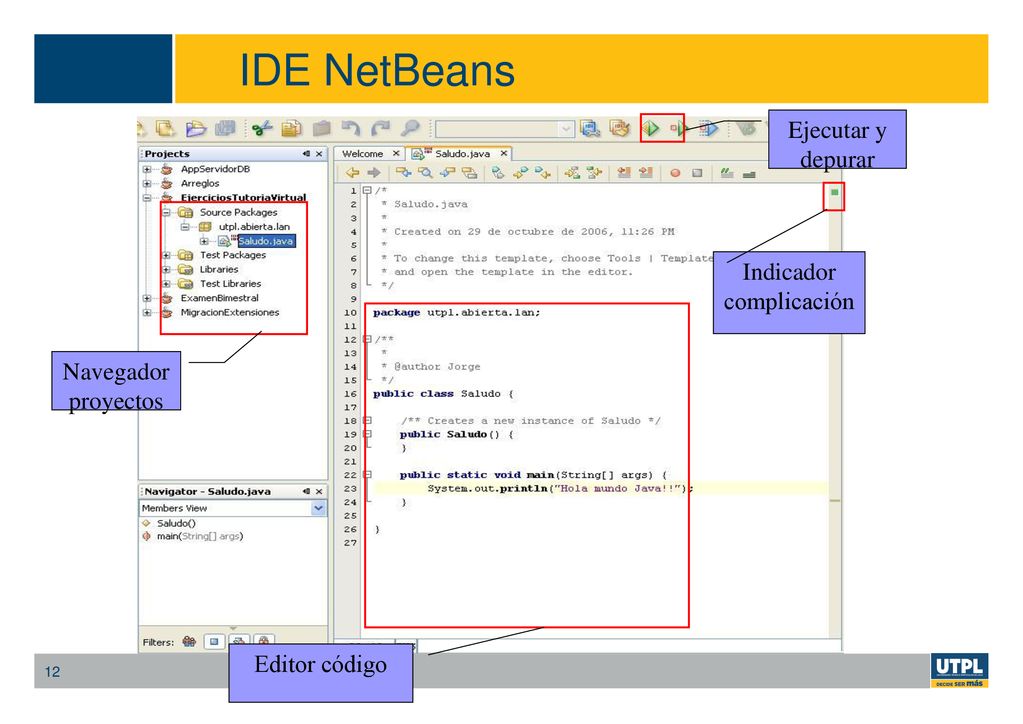Select the Test Packages folder
The width and height of the screenshot is (1023, 724).
click(233, 255)
